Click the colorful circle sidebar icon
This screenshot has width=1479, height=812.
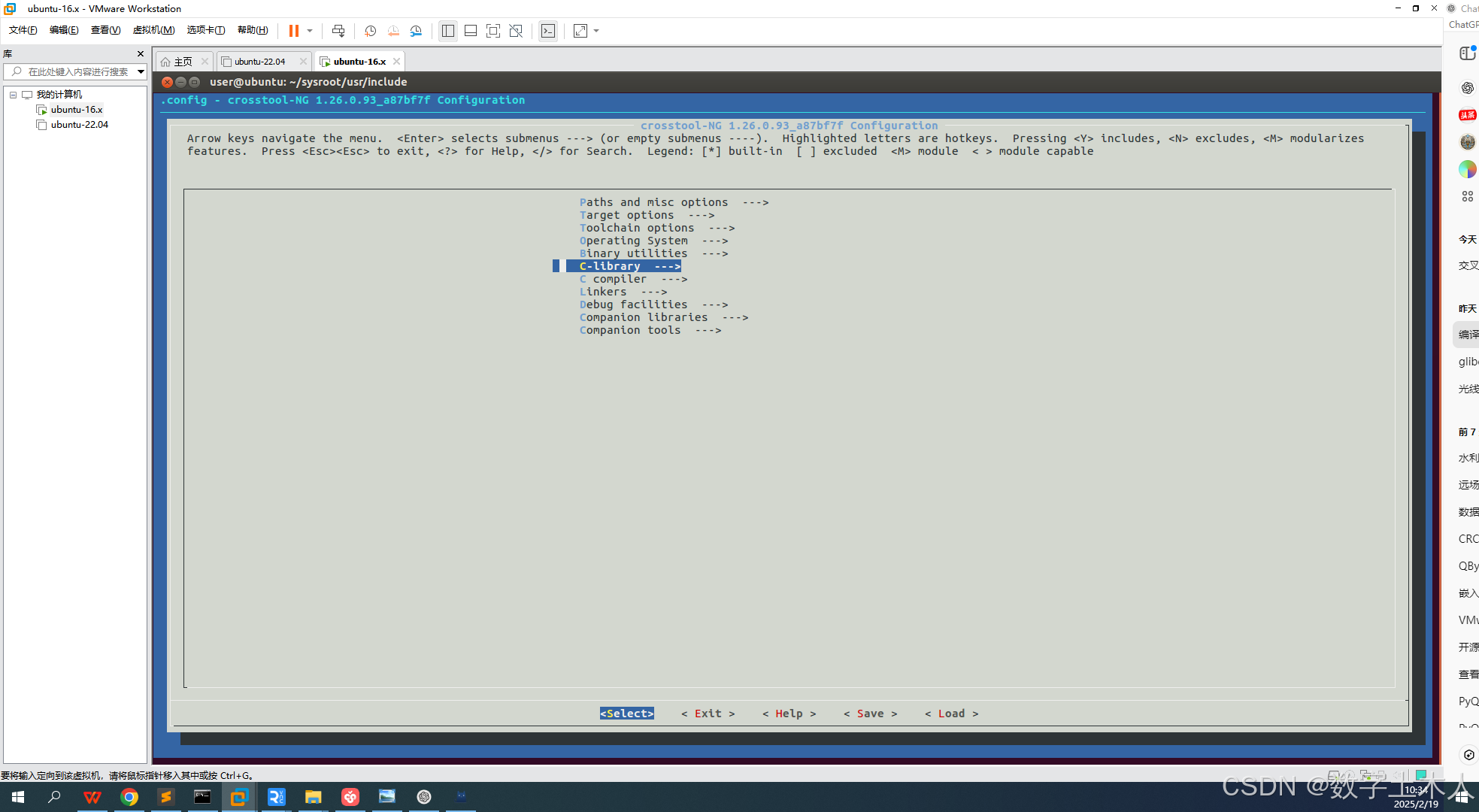pyautogui.click(x=1467, y=169)
